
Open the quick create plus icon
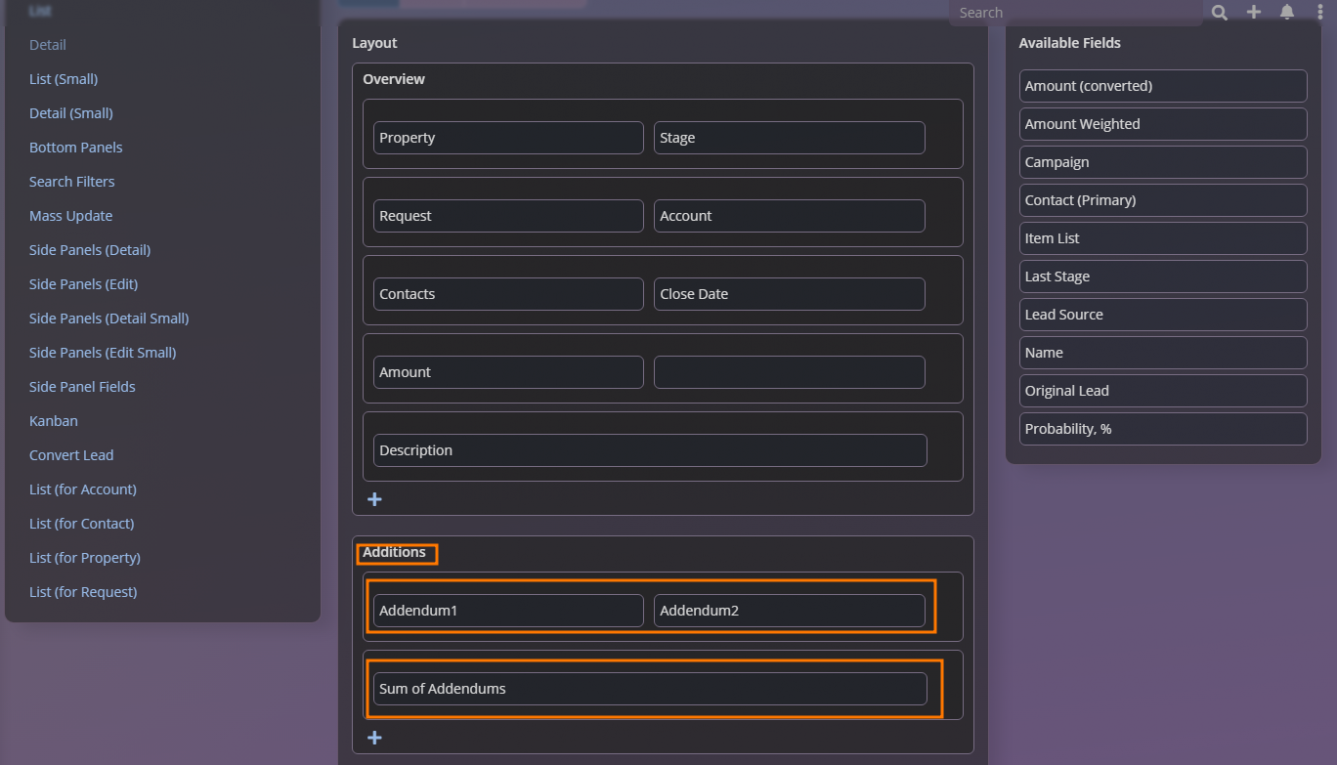(1253, 12)
